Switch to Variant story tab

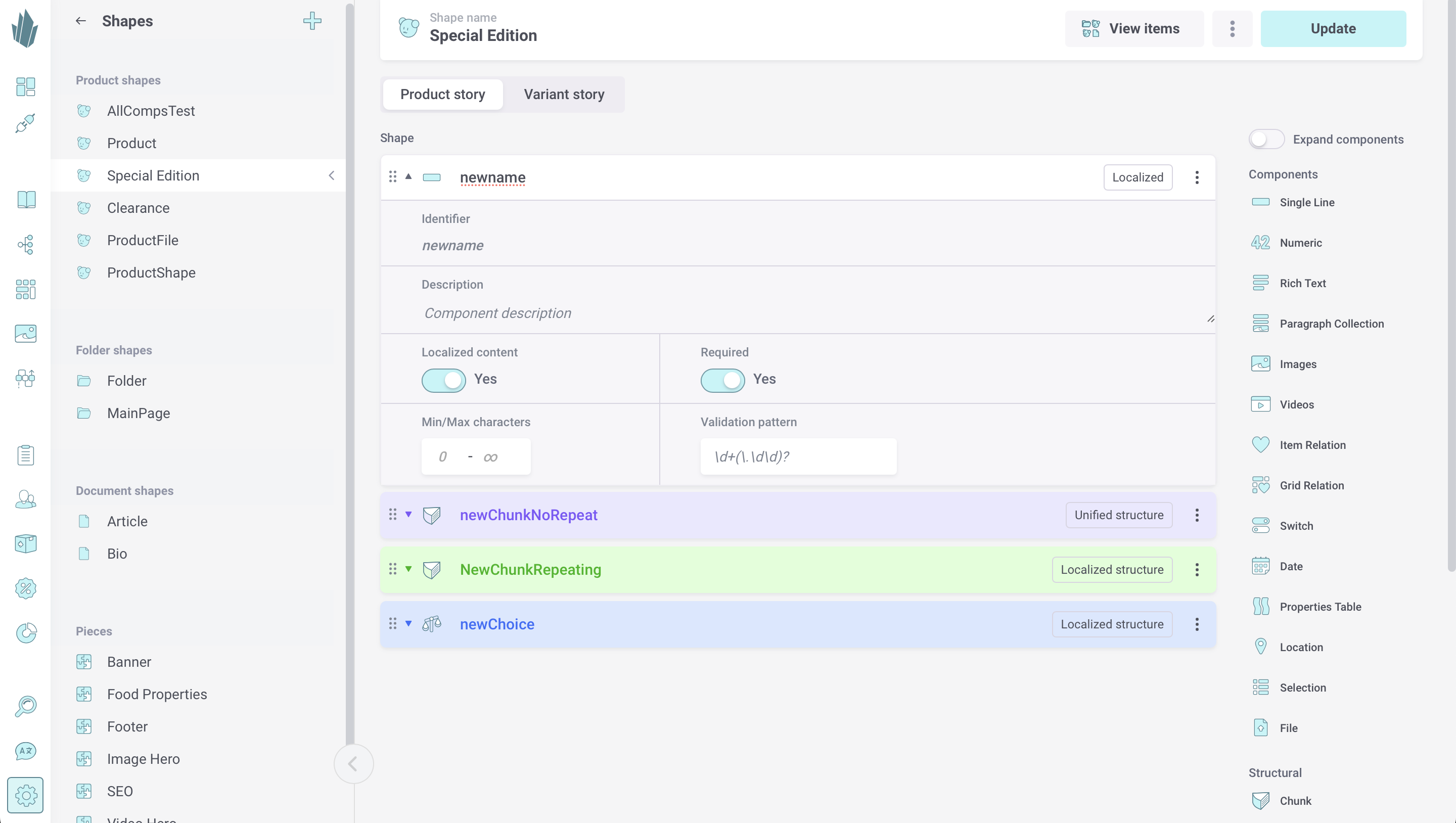[564, 94]
